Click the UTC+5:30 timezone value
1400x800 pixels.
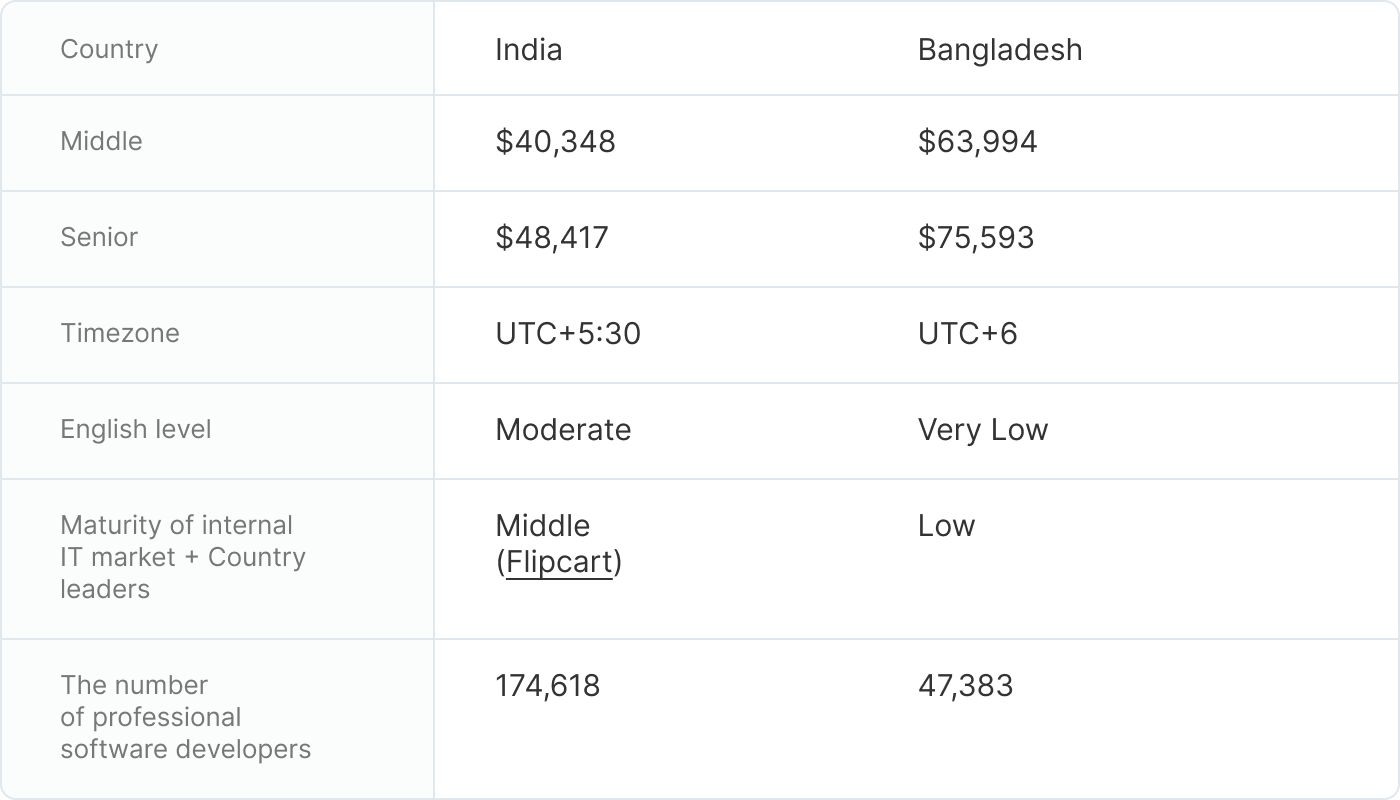coord(568,334)
